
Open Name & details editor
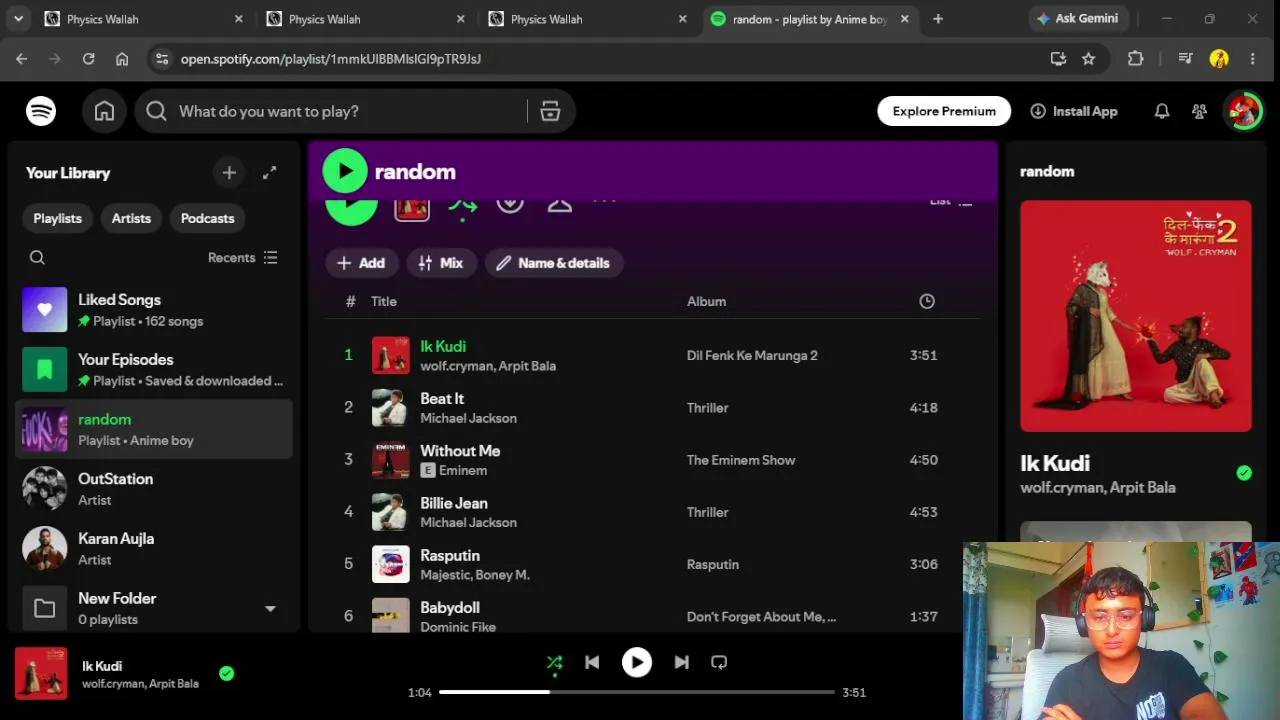[x=554, y=263]
